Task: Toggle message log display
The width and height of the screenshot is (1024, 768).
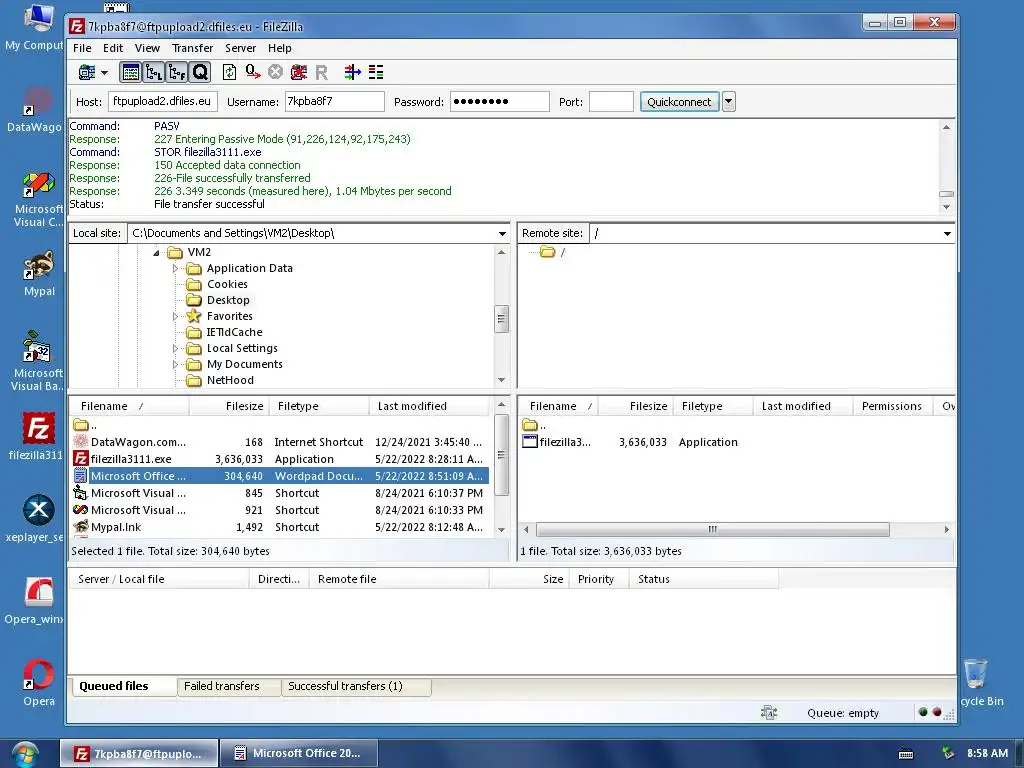Action: click(131, 72)
